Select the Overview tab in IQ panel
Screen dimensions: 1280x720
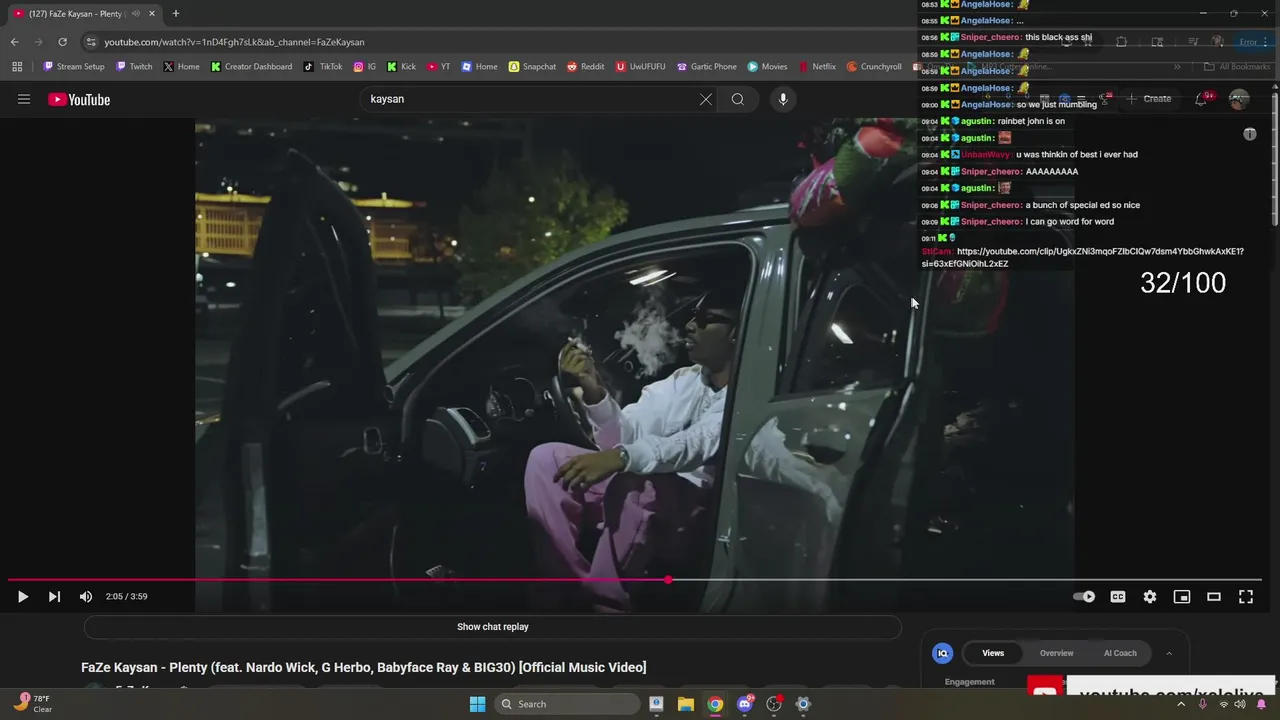1056,653
